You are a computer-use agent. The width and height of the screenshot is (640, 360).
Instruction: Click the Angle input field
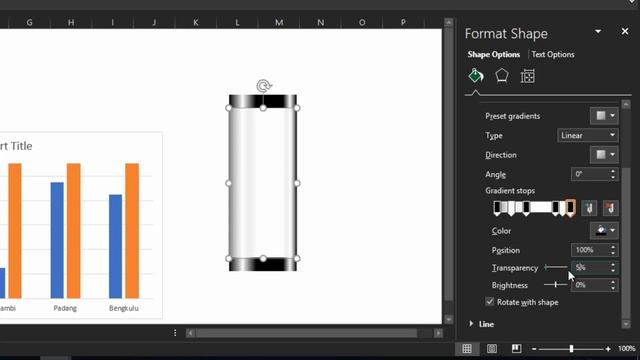coord(590,174)
